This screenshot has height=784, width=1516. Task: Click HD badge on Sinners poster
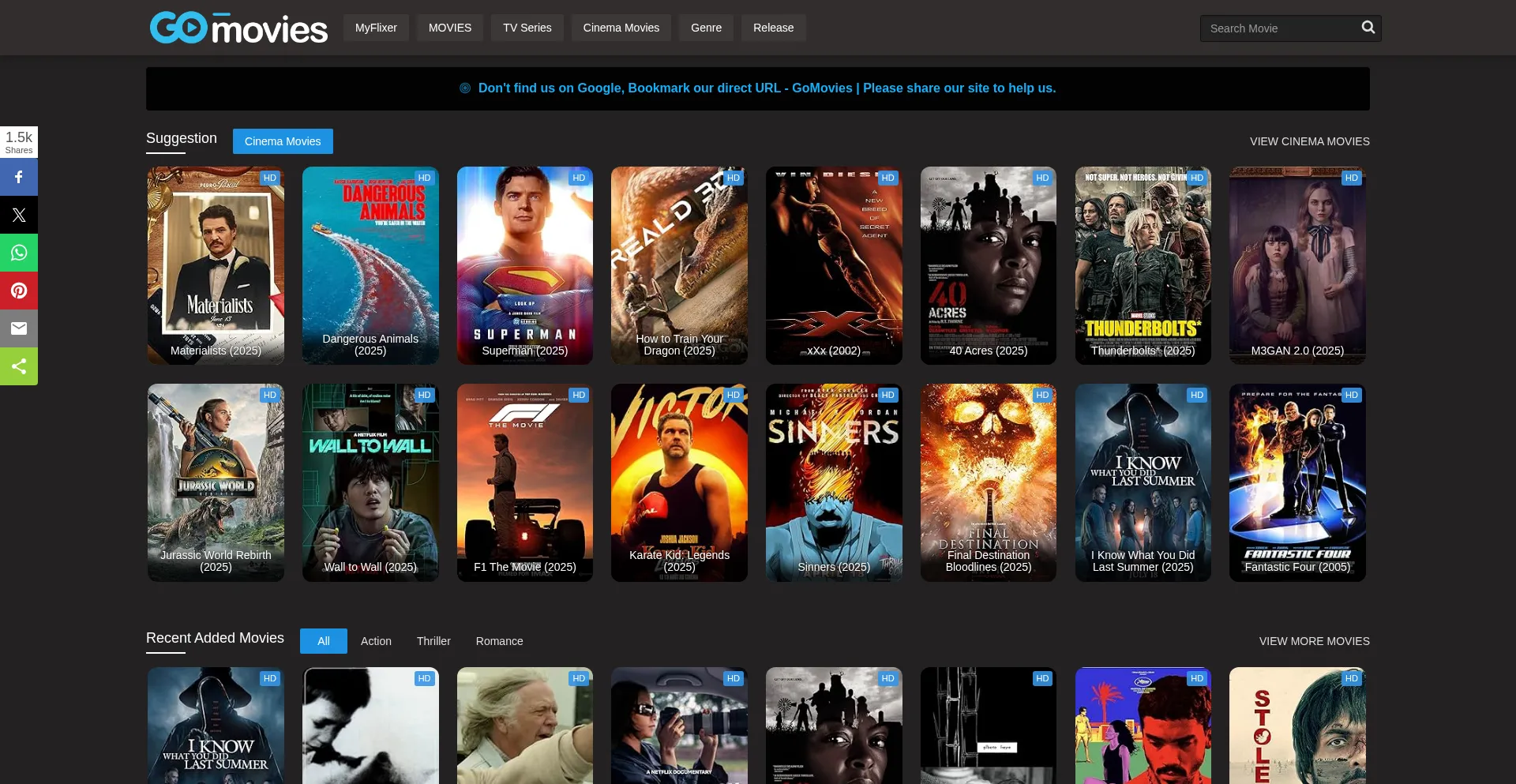887,395
